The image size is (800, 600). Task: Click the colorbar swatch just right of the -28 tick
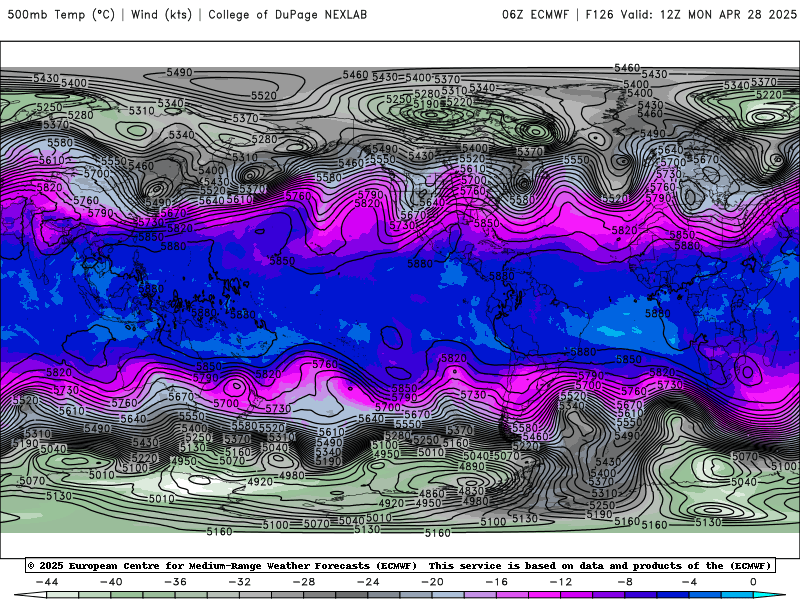point(319,595)
